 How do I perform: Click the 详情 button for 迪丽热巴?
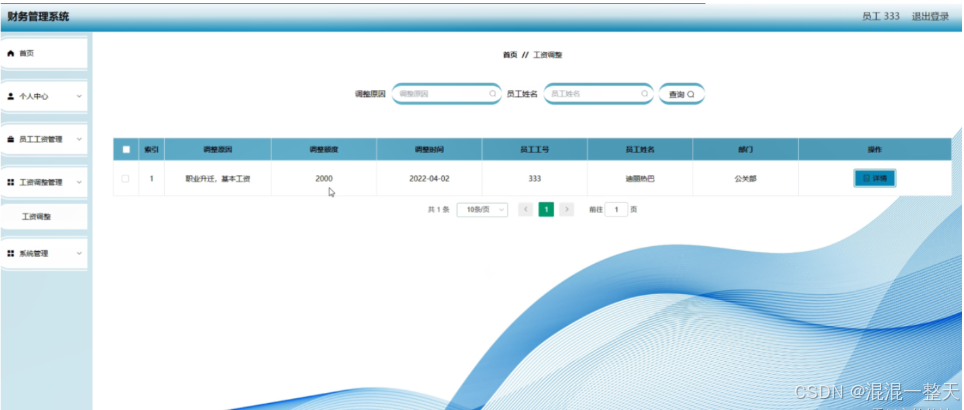tap(874, 178)
